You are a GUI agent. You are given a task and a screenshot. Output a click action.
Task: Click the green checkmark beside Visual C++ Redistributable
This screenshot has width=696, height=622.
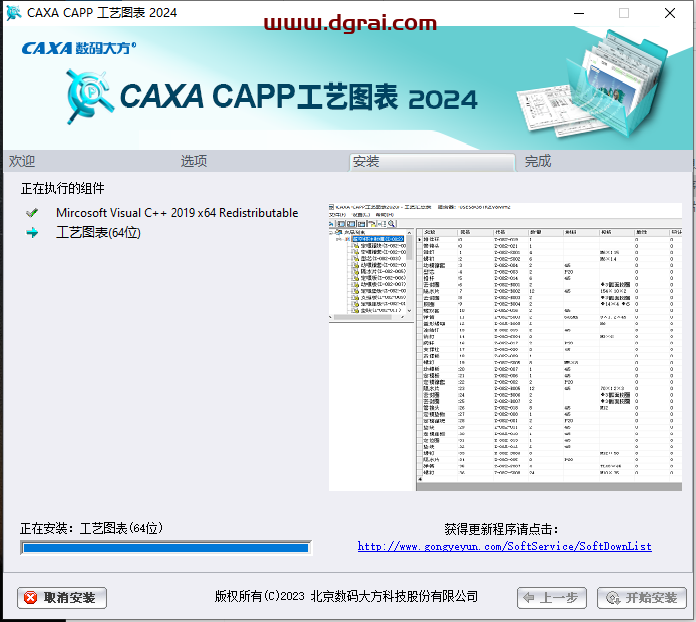32,213
